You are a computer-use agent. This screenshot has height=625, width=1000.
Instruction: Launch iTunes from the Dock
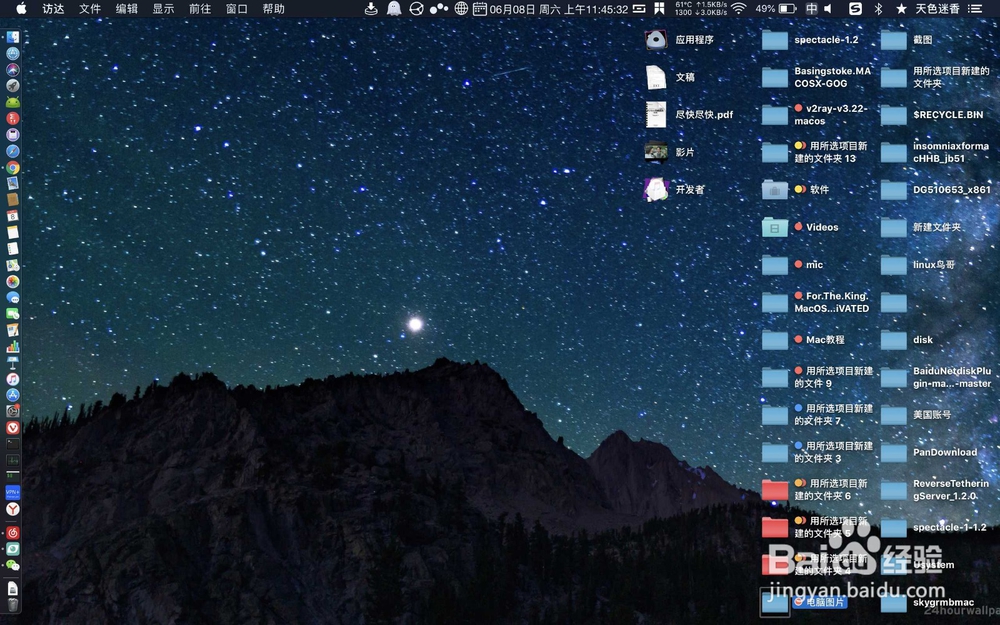click(x=13, y=379)
